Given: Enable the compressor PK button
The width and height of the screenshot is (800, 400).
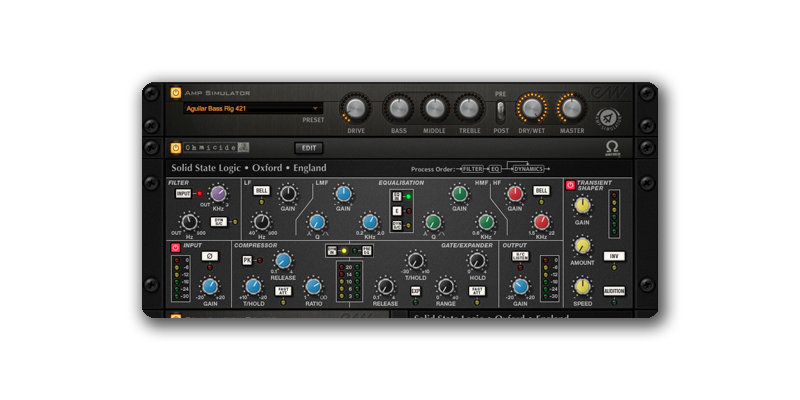Looking at the screenshot, I should pos(247,260).
